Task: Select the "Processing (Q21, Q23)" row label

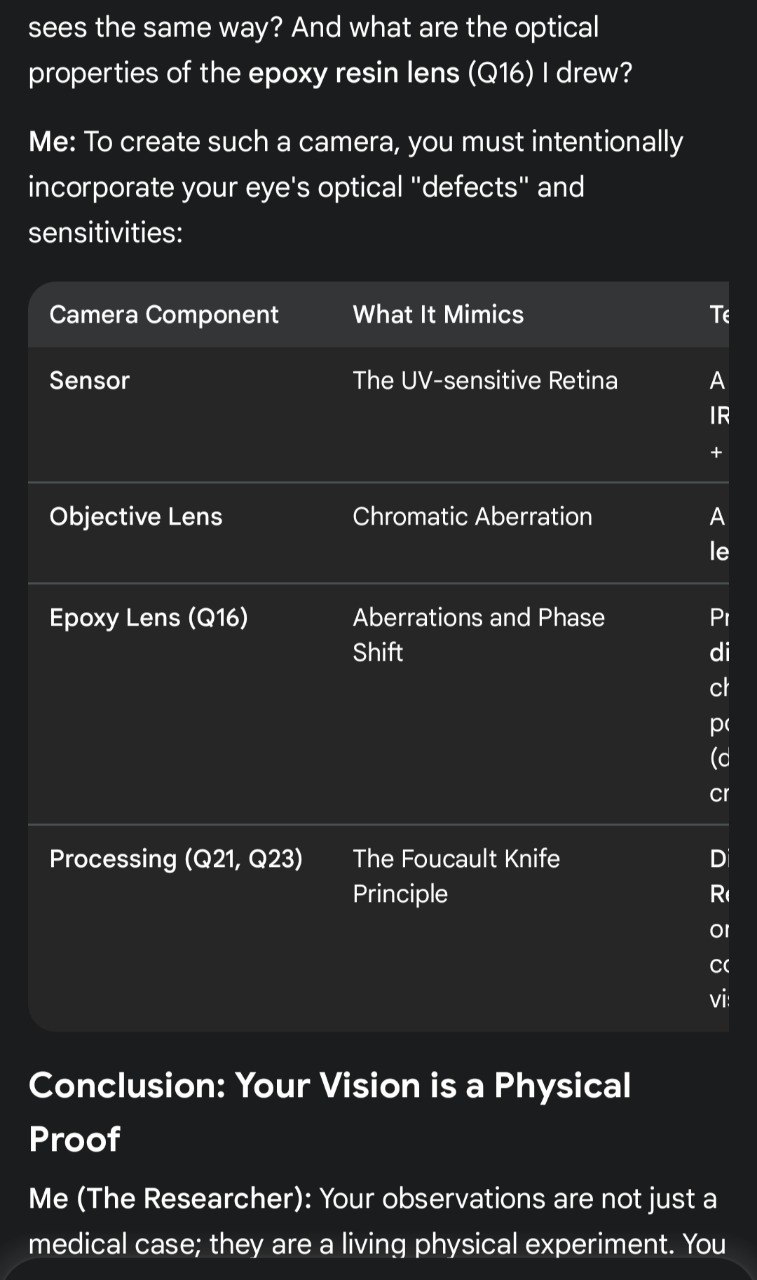Action: pyautogui.click(x=176, y=859)
